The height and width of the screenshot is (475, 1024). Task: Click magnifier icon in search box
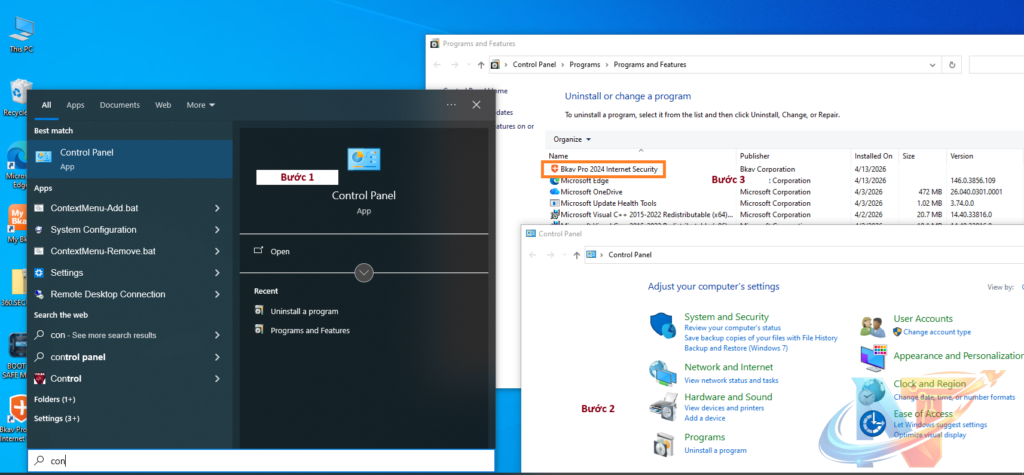39,461
